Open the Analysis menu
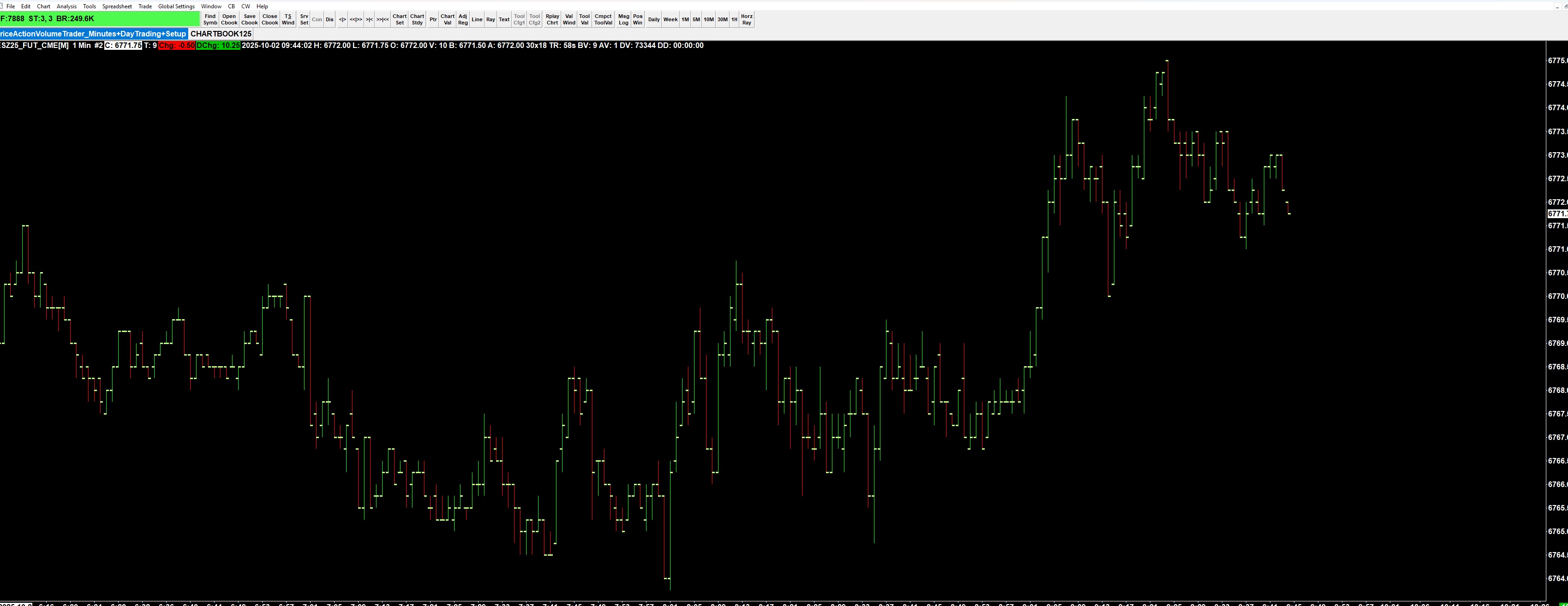The image size is (1568, 606). pos(66,6)
